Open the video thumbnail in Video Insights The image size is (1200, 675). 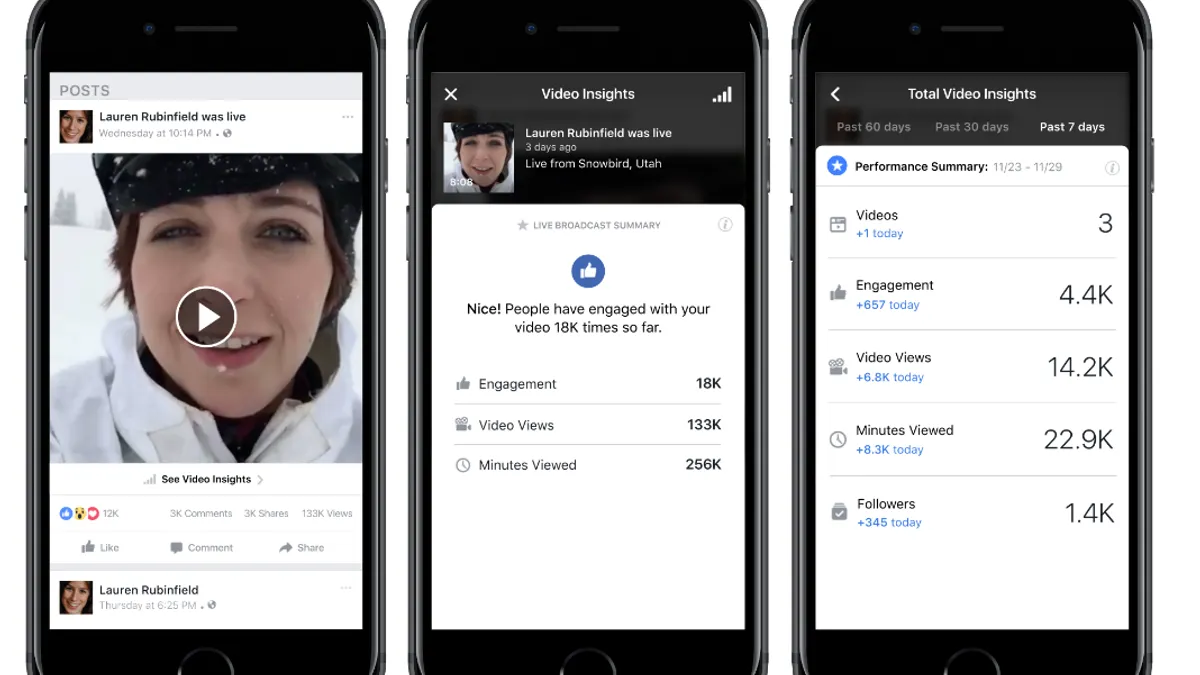pos(478,158)
